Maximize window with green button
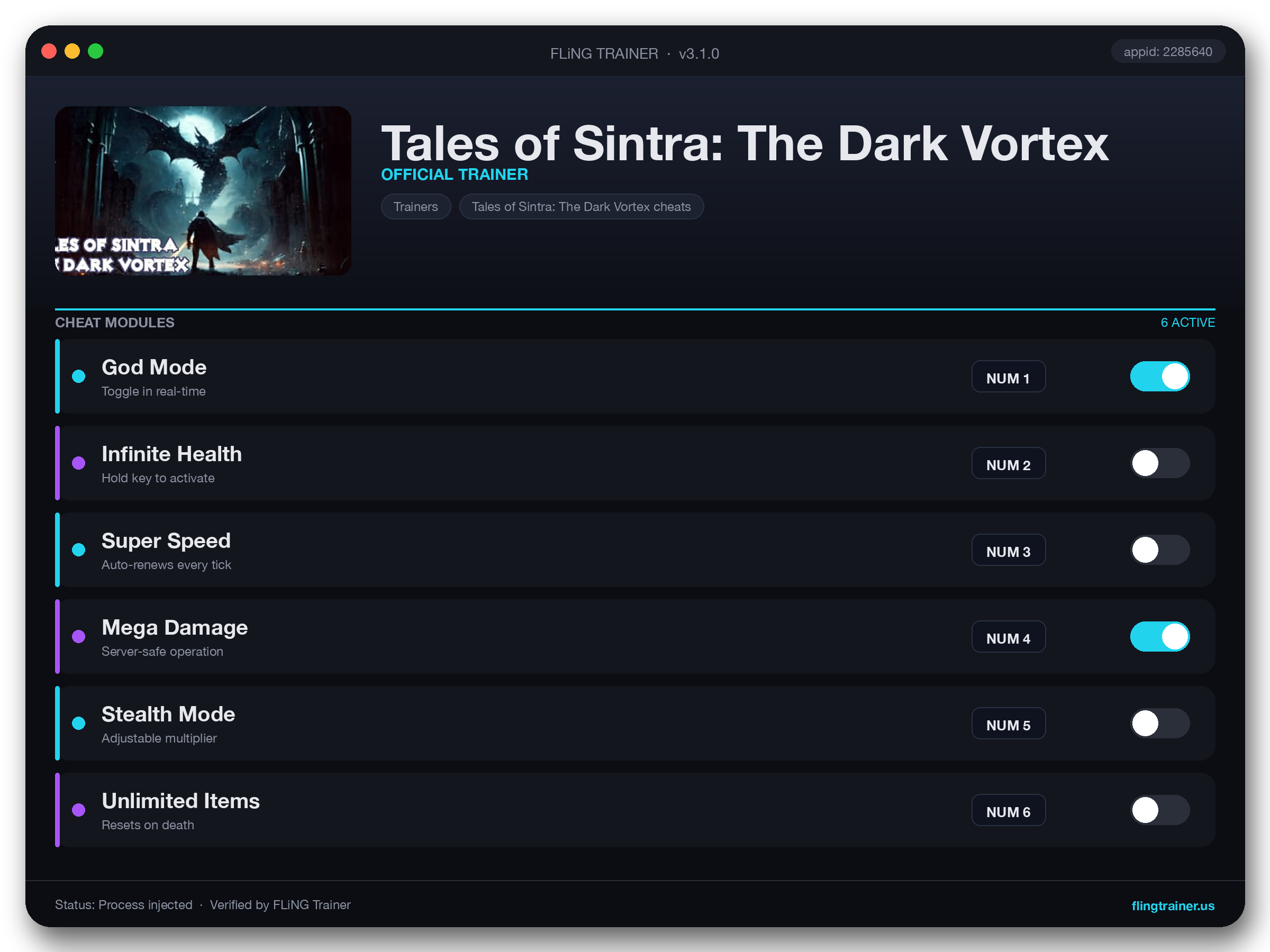The height and width of the screenshot is (952, 1270). (x=95, y=51)
